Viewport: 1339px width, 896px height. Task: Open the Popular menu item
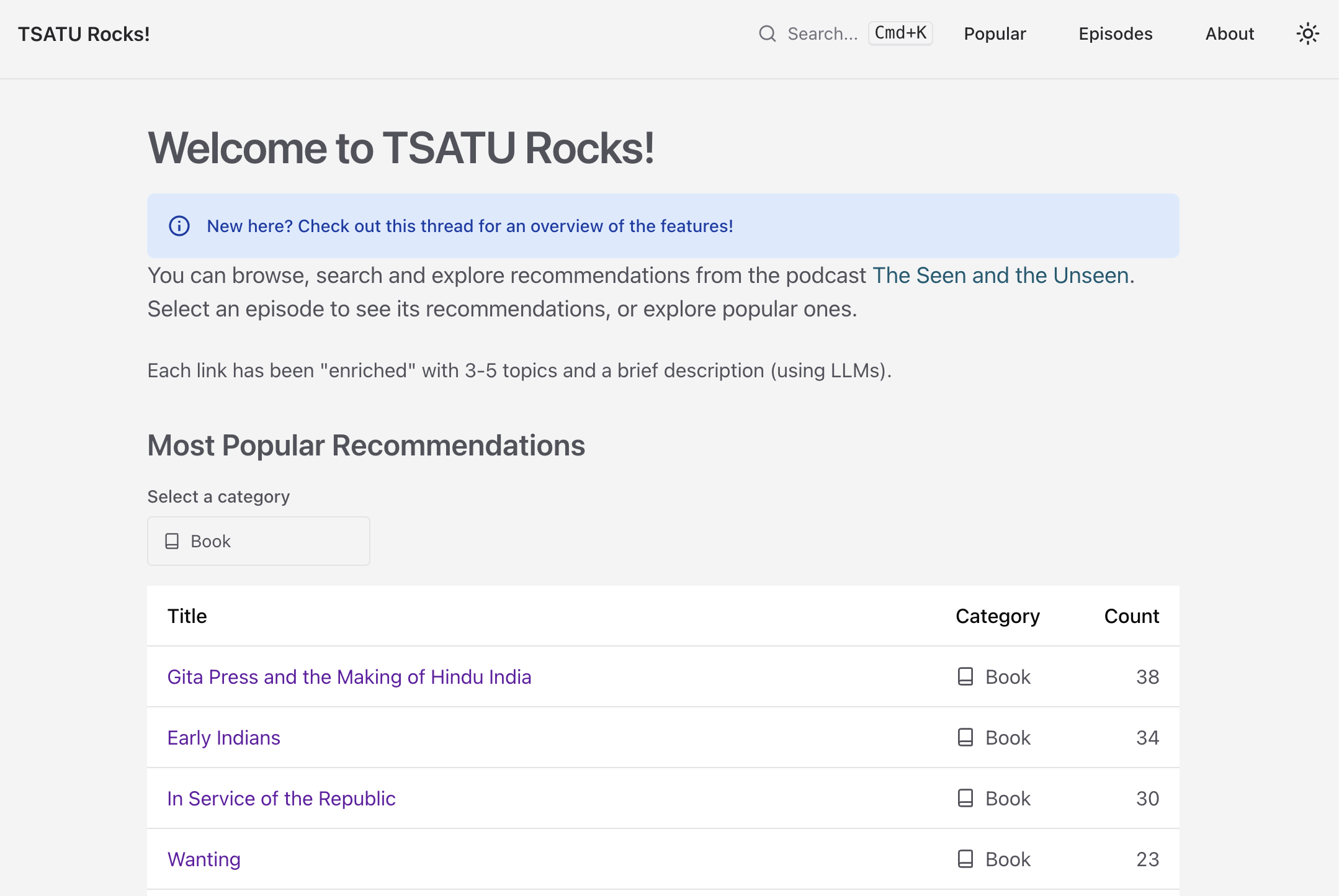tap(995, 34)
